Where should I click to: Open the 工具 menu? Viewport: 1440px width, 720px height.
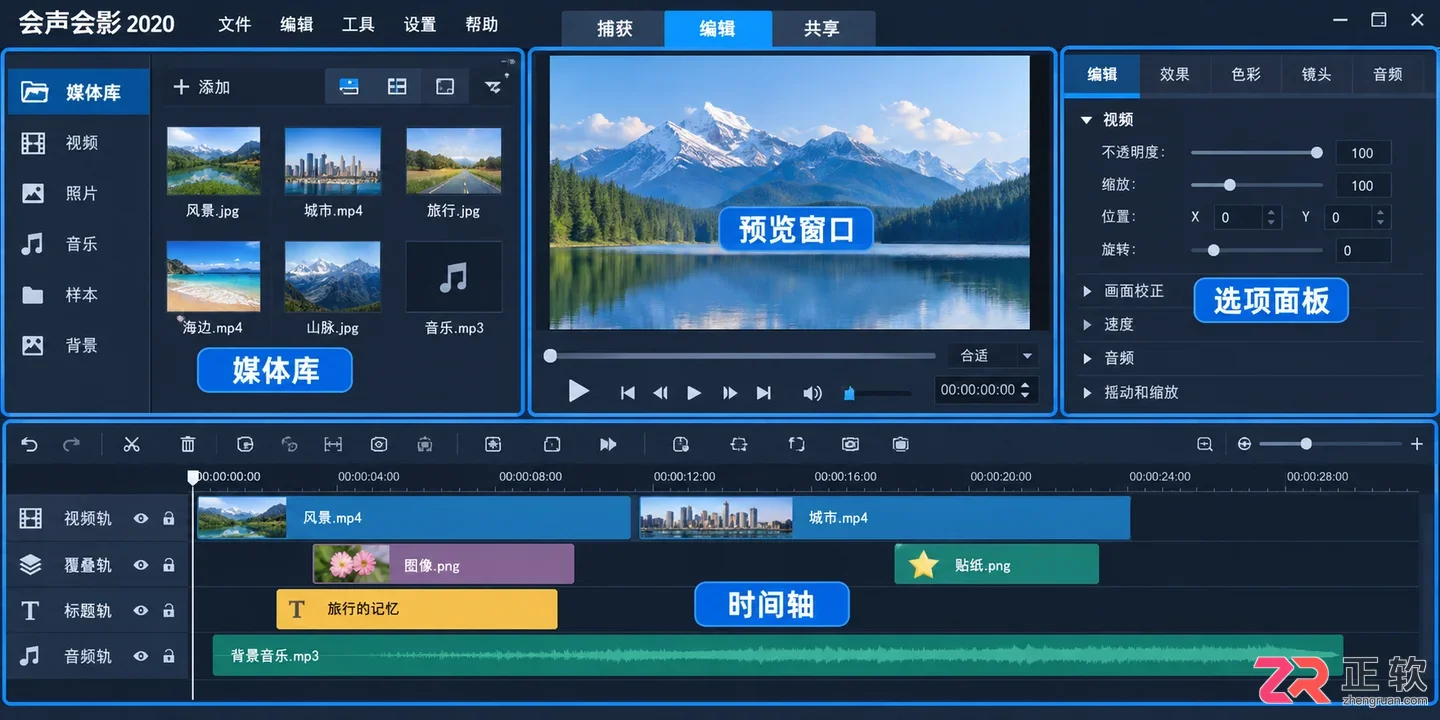click(358, 24)
